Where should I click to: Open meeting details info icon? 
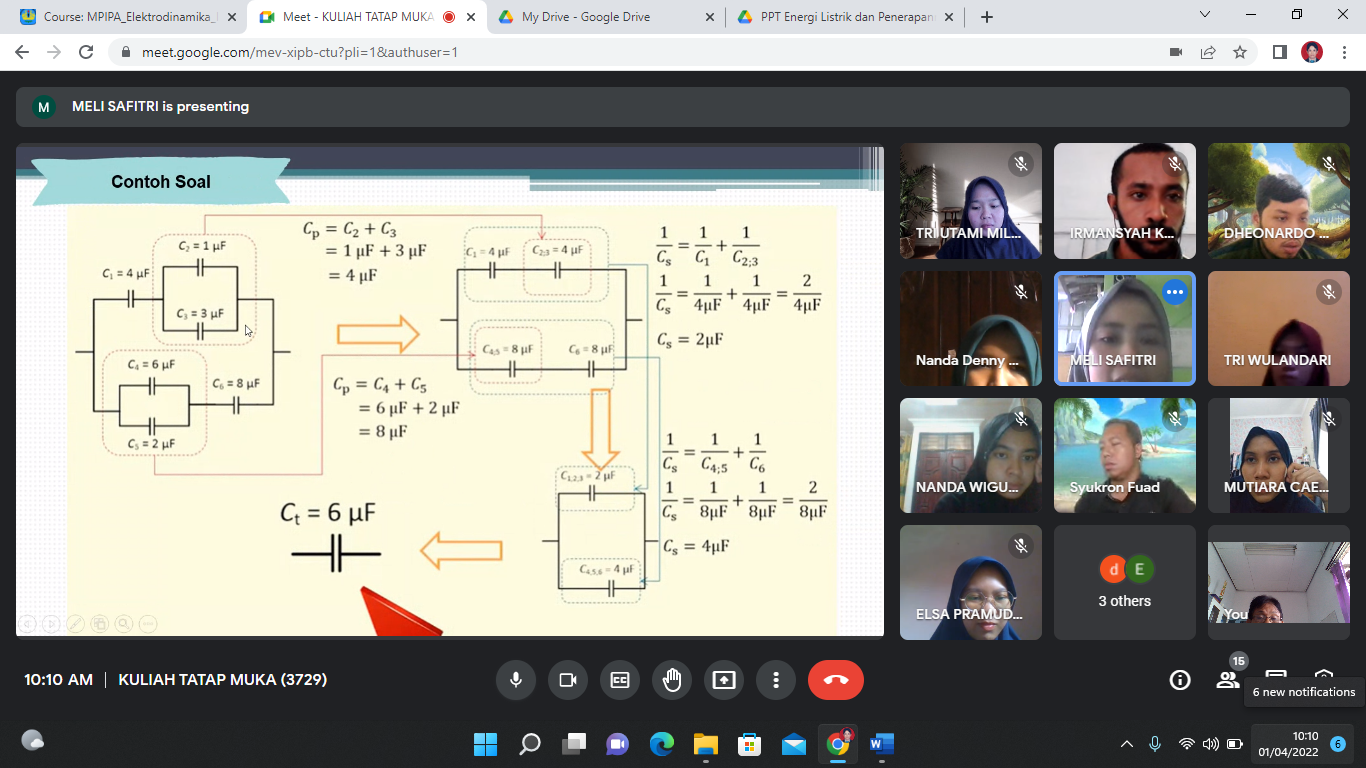click(1180, 680)
